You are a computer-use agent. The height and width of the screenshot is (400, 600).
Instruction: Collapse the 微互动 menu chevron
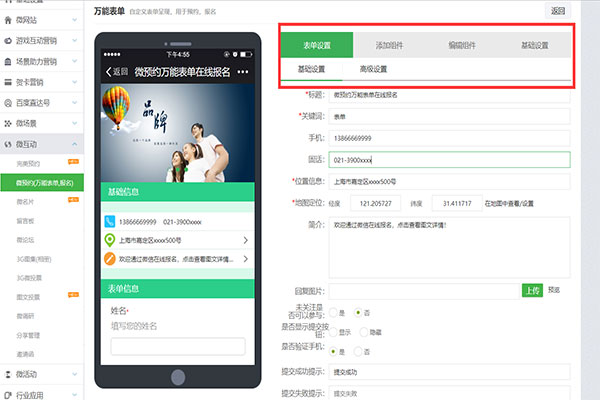pos(75,144)
